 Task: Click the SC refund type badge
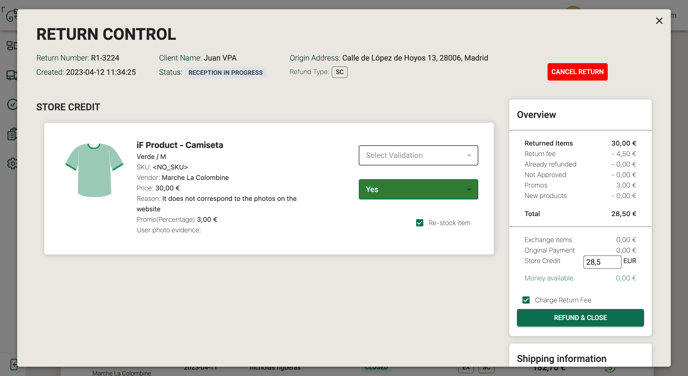click(340, 72)
